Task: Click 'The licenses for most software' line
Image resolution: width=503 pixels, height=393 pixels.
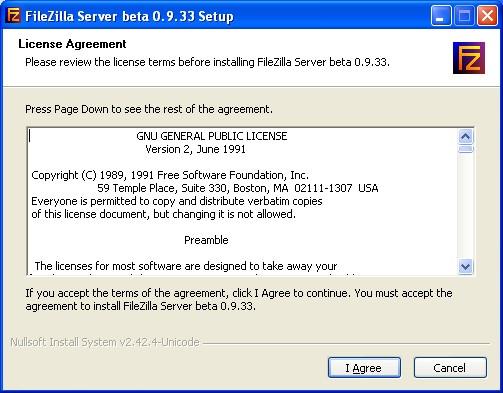Action: [x=186, y=266]
